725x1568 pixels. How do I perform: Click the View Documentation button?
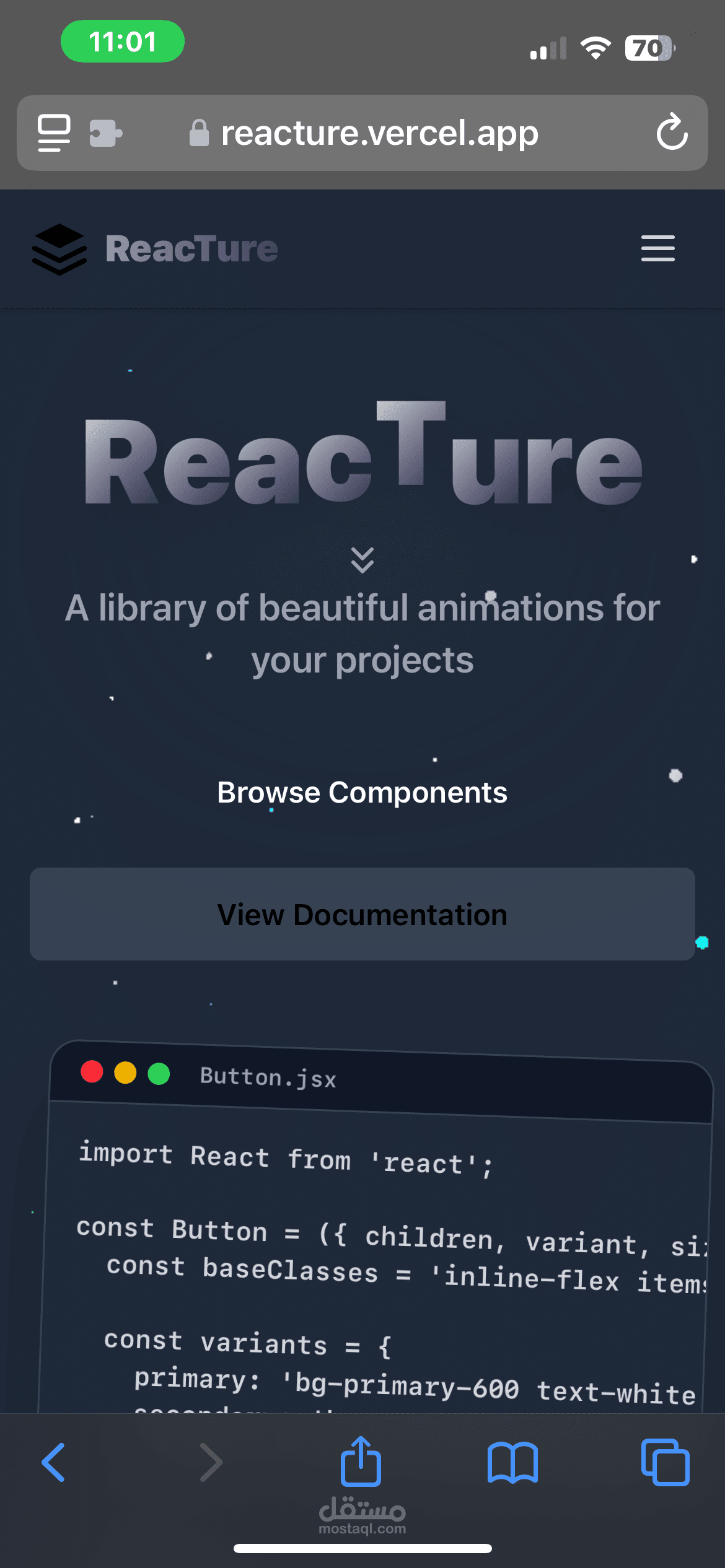[362, 914]
